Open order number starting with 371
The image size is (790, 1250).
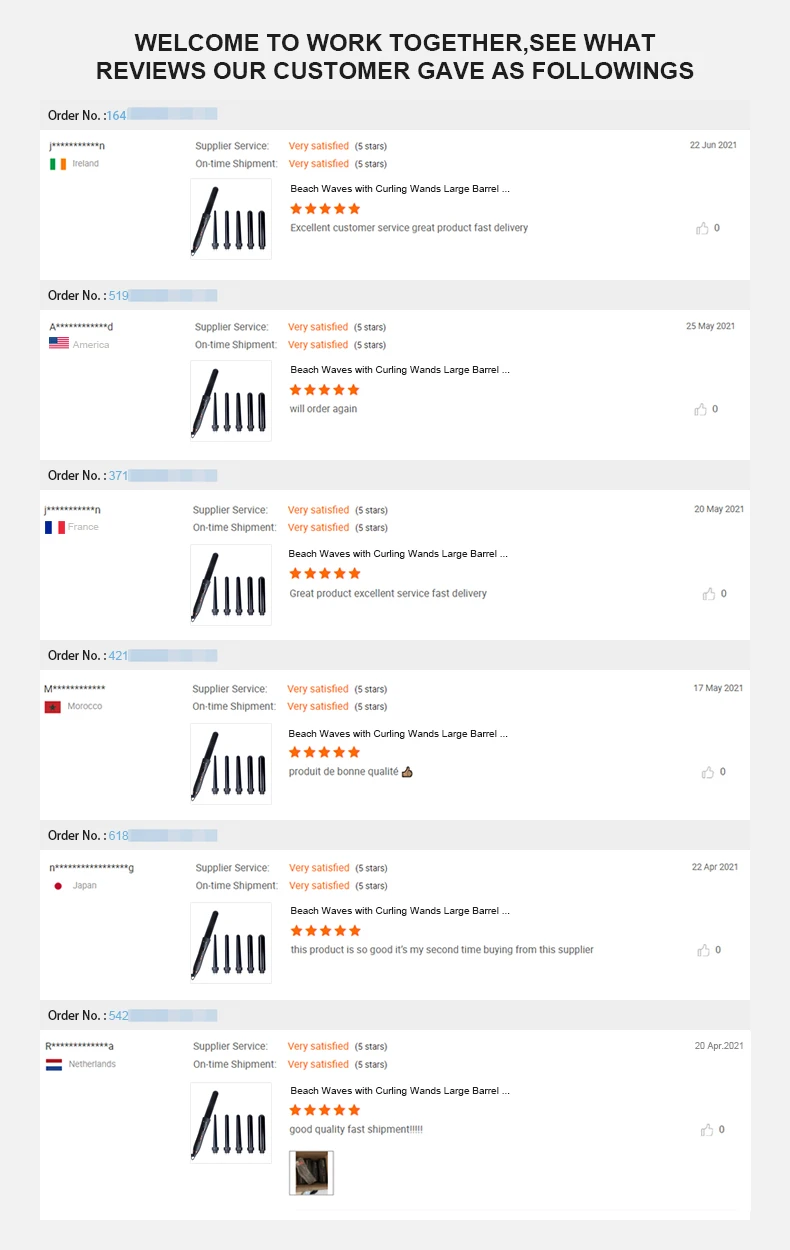click(x=118, y=475)
